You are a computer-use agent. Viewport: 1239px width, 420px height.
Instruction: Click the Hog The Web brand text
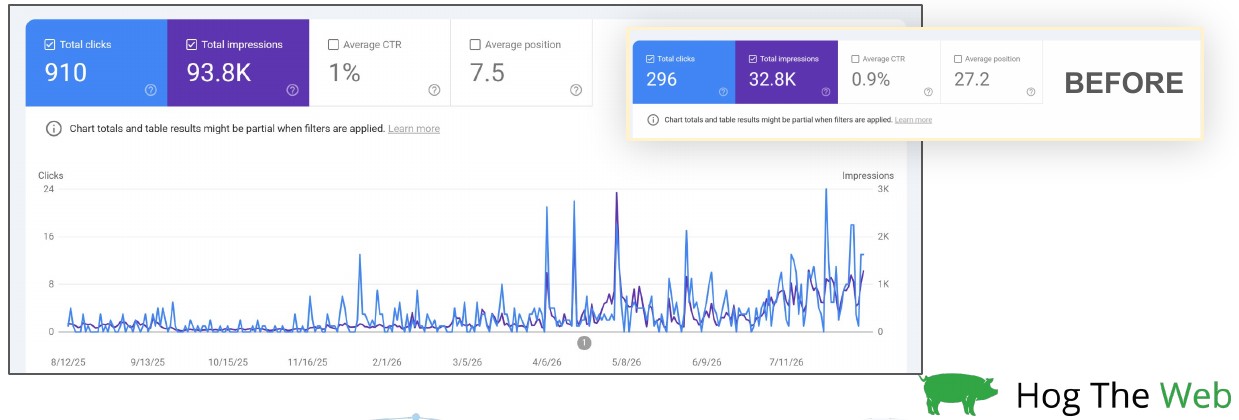[x=1123, y=396]
